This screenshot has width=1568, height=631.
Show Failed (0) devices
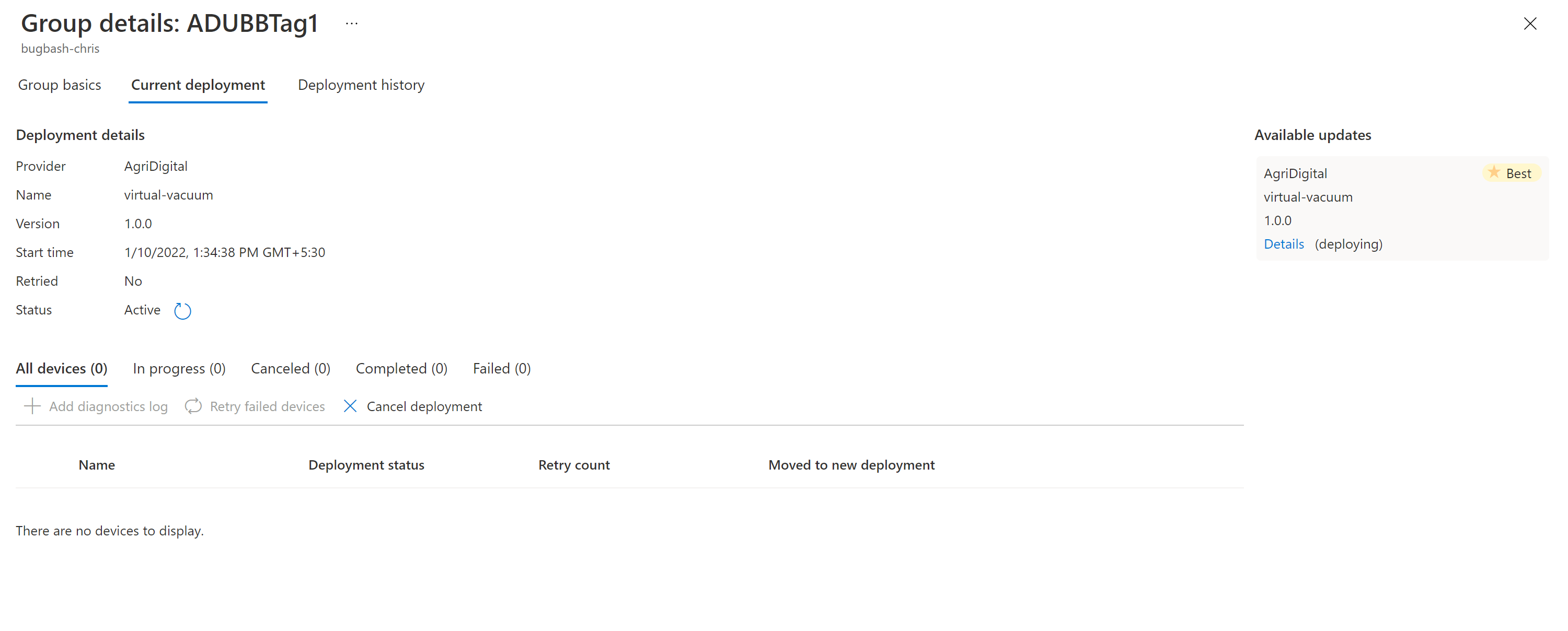point(502,369)
